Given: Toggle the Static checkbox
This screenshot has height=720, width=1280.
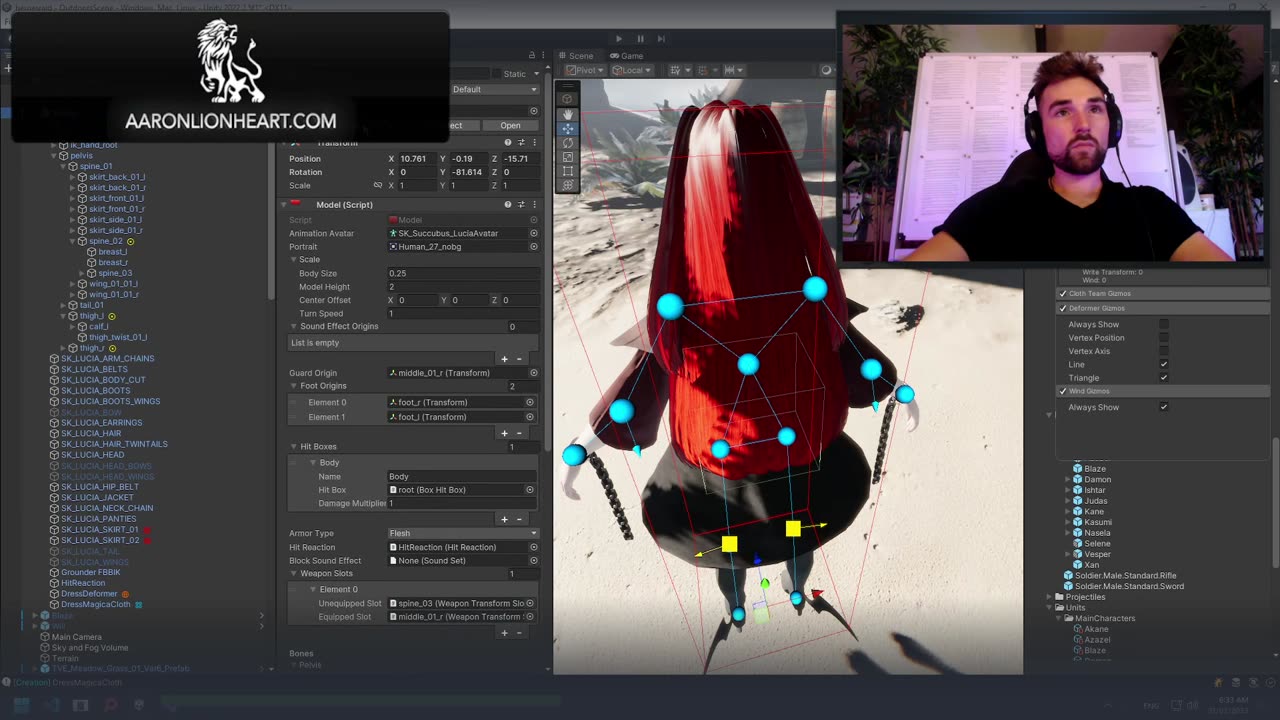Looking at the screenshot, I should click(495, 74).
